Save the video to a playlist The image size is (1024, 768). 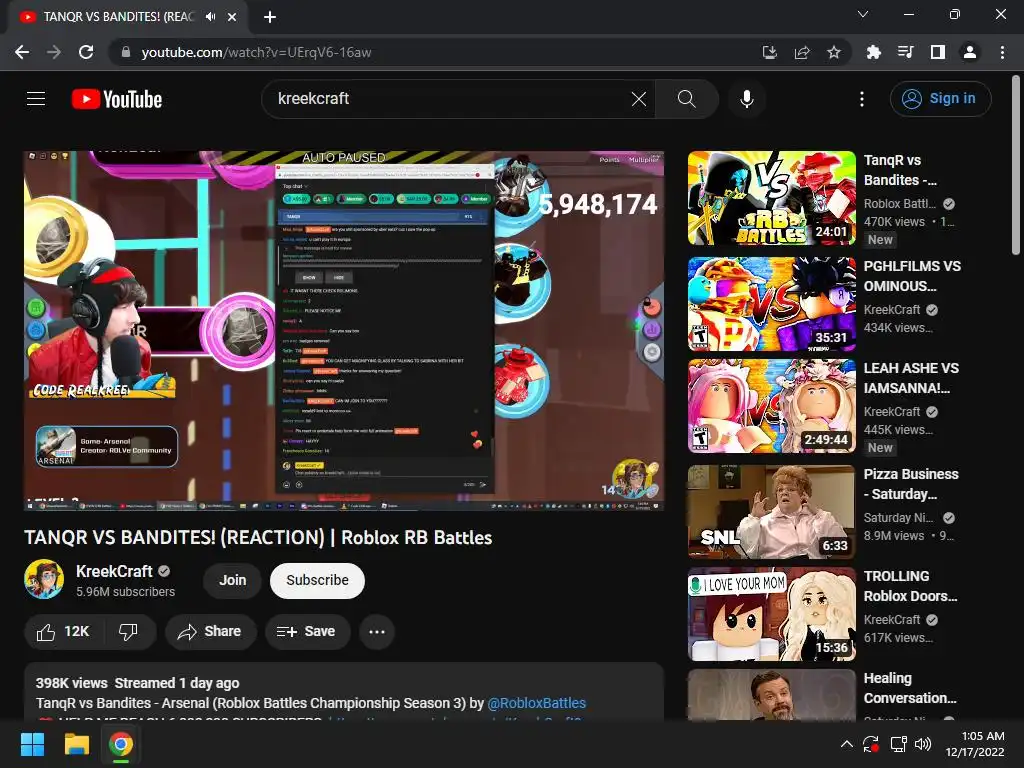click(x=307, y=632)
